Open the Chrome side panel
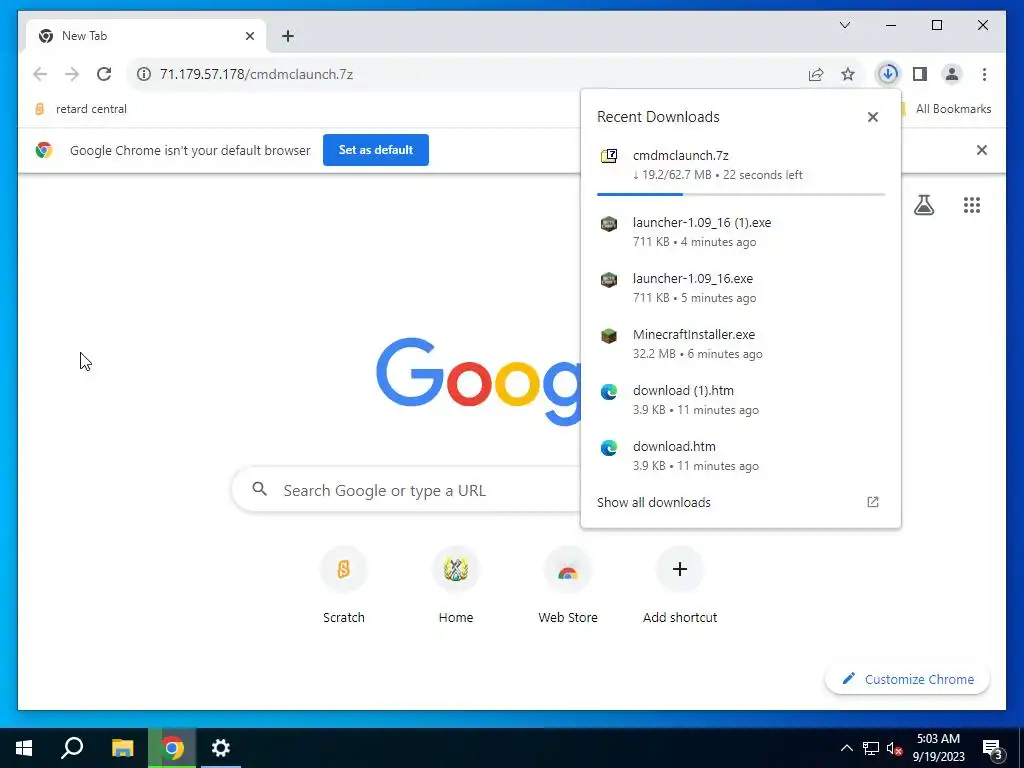The image size is (1024, 768). pos(920,74)
